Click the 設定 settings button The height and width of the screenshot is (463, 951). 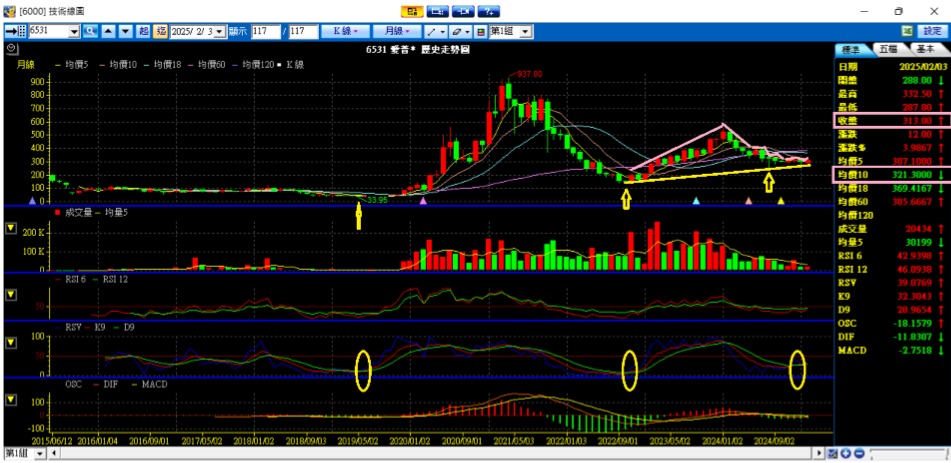pyautogui.click(x=932, y=31)
